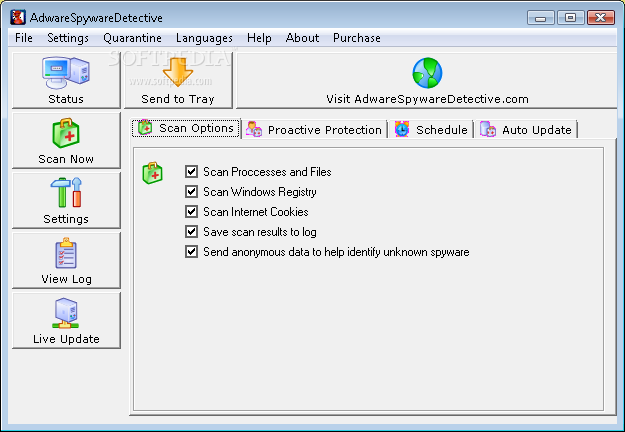Image resolution: width=625 pixels, height=432 pixels.
Task: Open the Help menu
Action: pyautogui.click(x=259, y=38)
